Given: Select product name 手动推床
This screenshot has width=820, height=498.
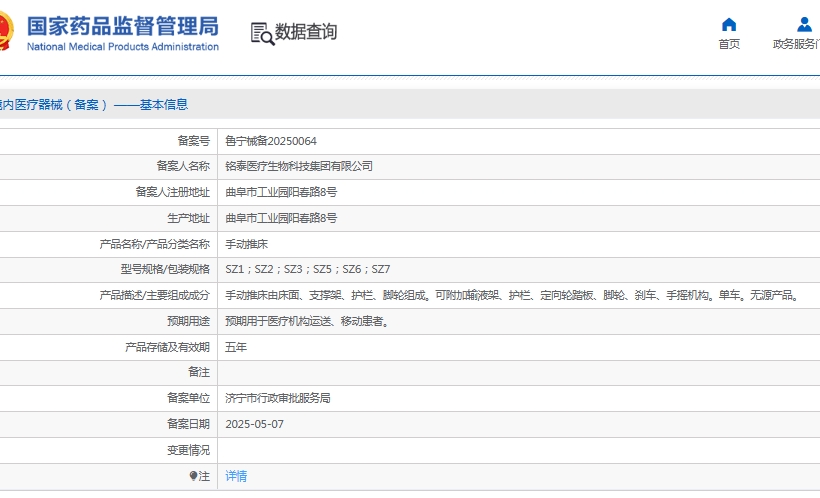Looking at the screenshot, I should point(246,244).
